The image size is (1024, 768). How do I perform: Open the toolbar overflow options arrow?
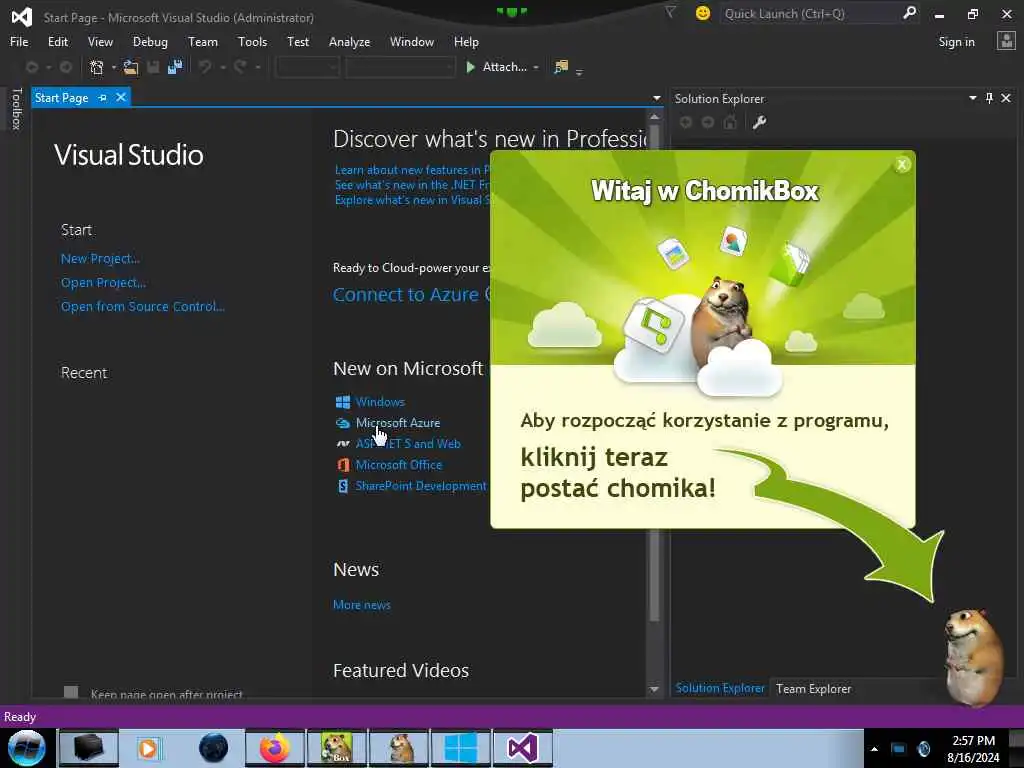[x=579, y=72]
